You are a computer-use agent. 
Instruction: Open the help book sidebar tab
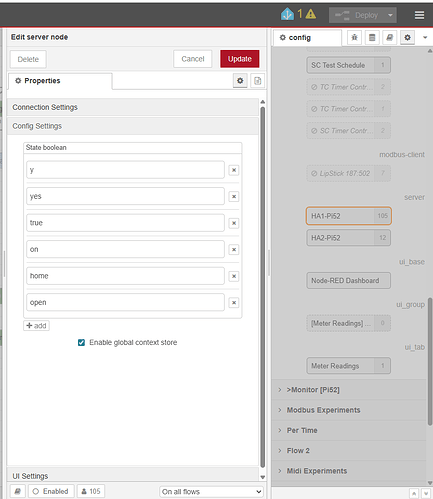coord(389,38)
